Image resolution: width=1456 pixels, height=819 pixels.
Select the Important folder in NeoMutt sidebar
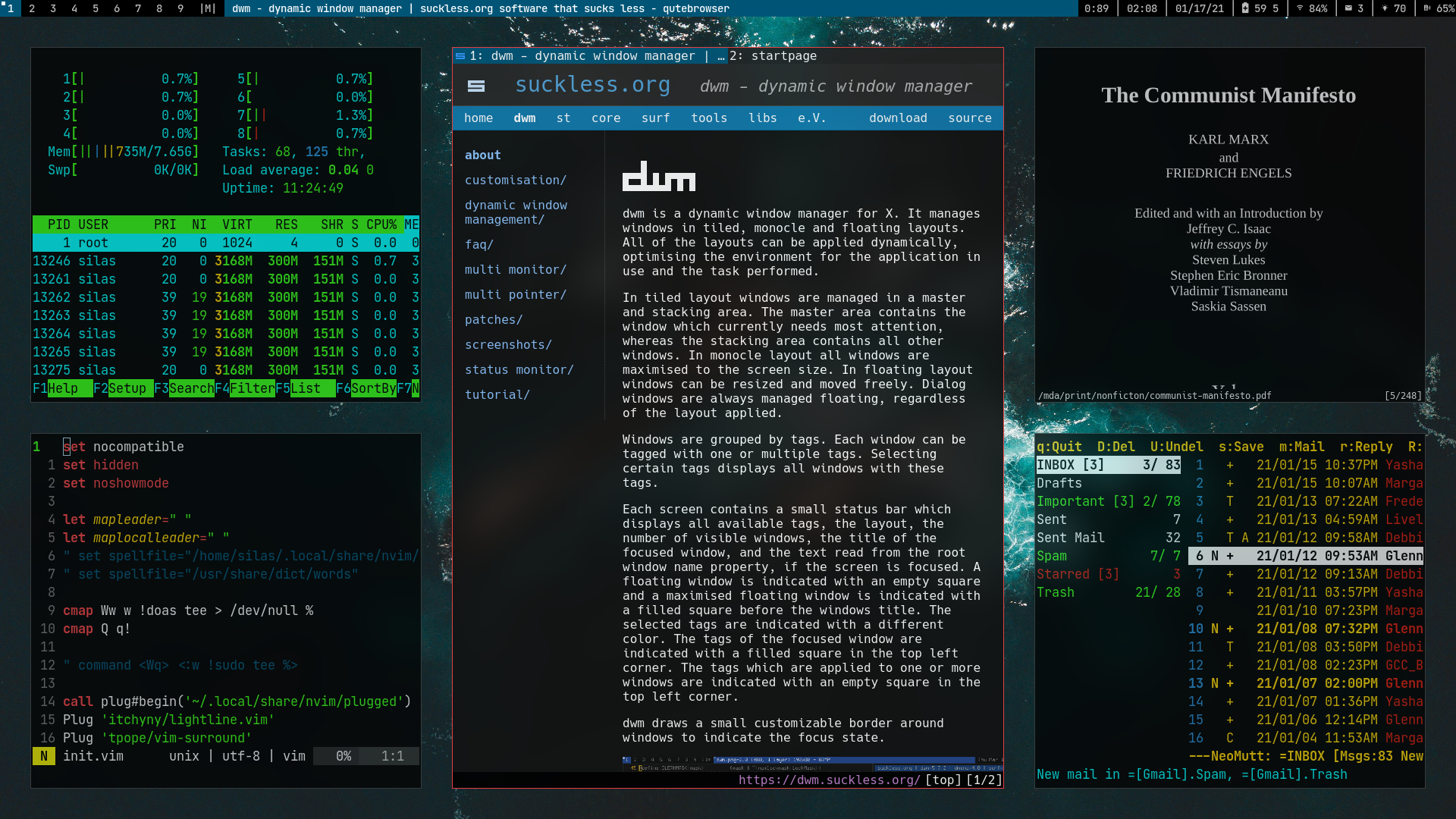click(x=1070, y=501)
